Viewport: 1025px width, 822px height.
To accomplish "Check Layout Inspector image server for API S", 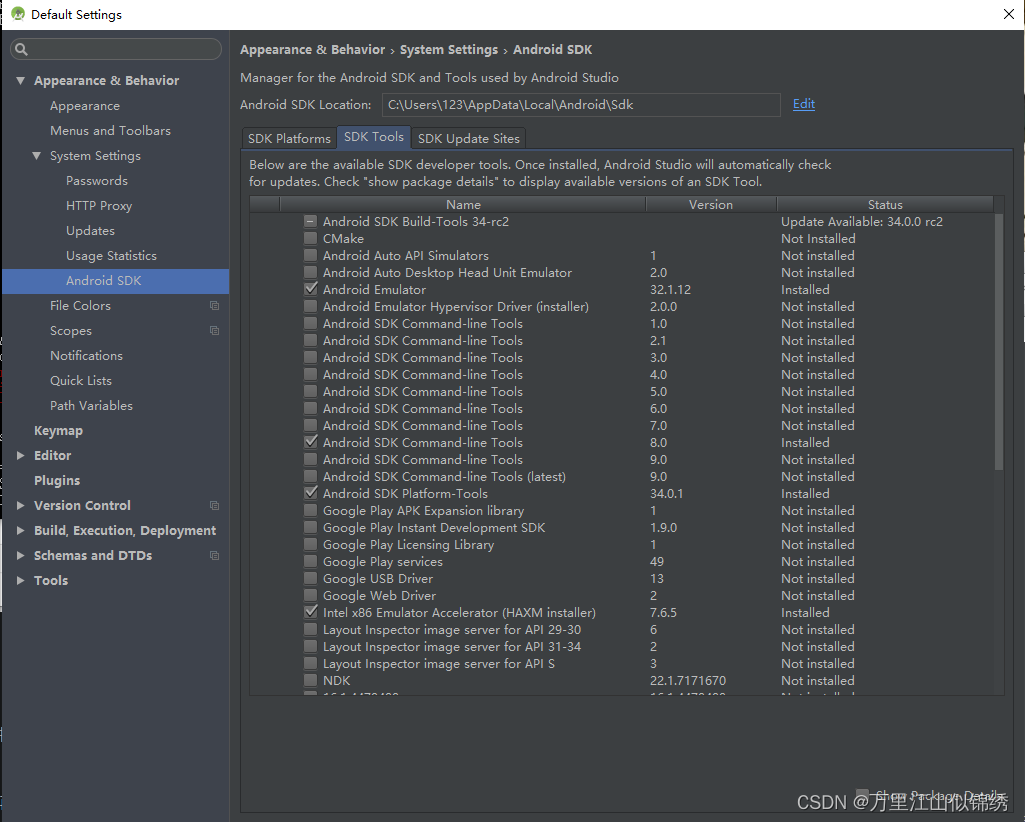I will click(x=311, y=663).
